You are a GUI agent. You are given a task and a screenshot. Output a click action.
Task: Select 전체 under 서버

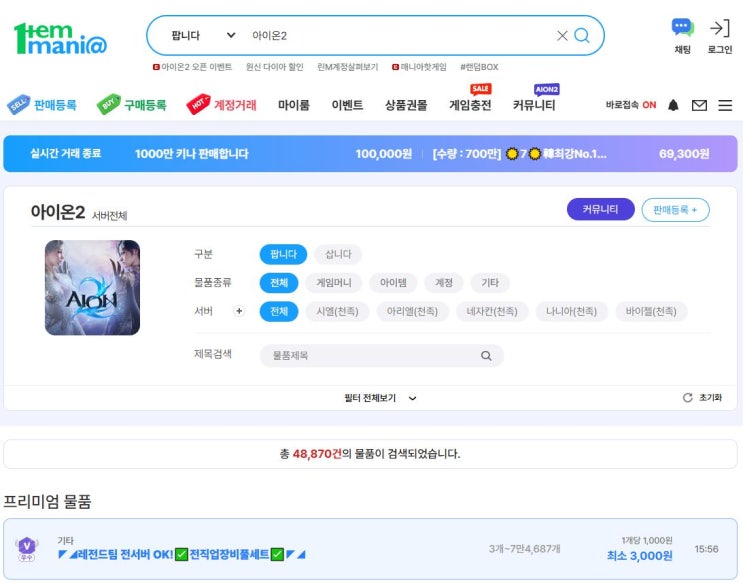(279, 311)
